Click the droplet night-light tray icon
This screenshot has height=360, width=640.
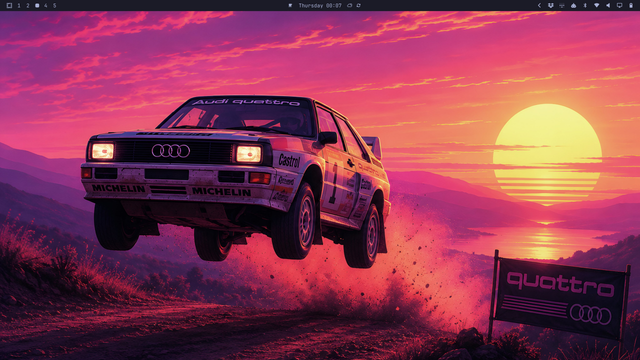tap(573, 6)
